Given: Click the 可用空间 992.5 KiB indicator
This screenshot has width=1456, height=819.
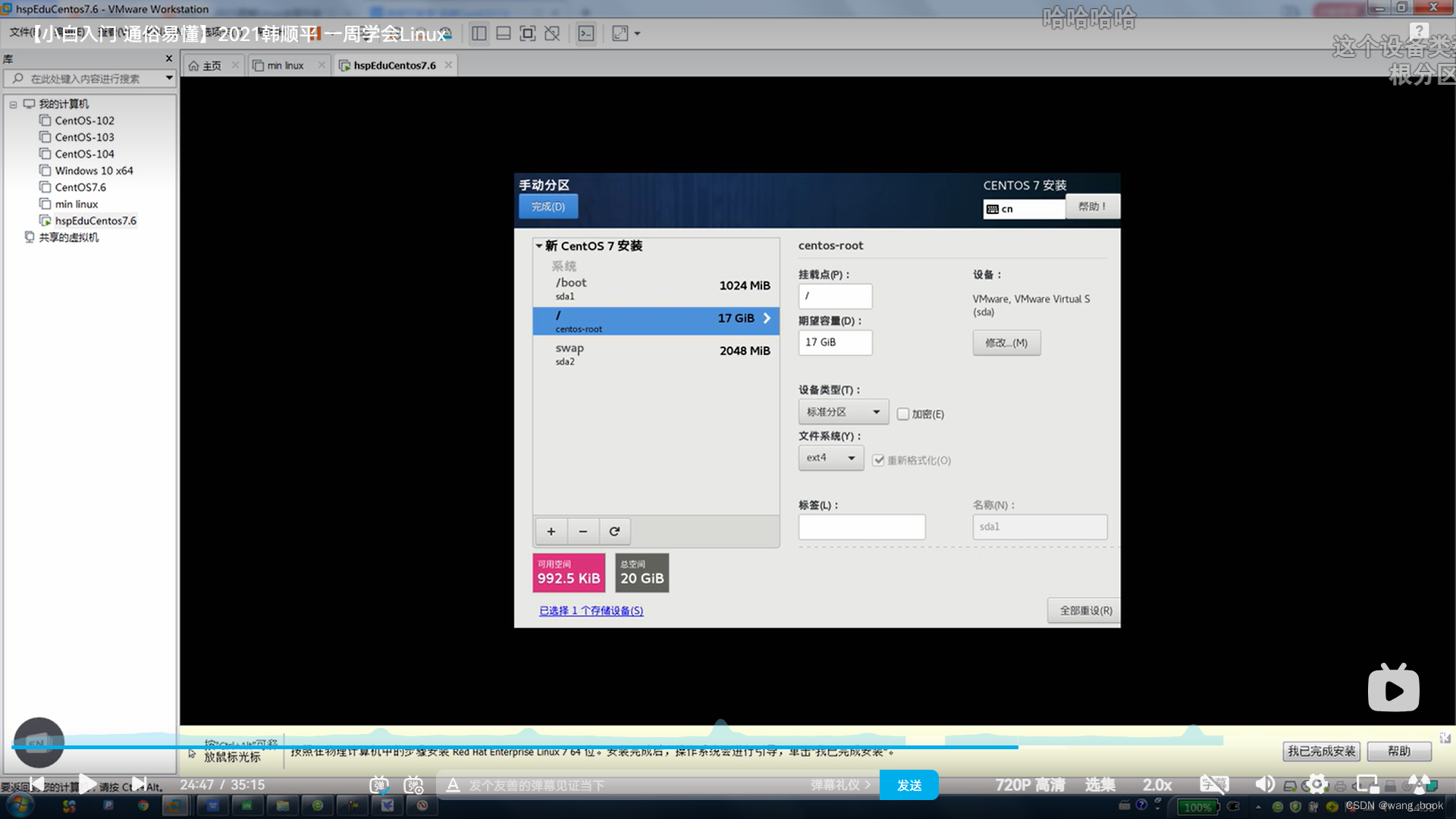Looking at the screenshot, I should [569, 573].
